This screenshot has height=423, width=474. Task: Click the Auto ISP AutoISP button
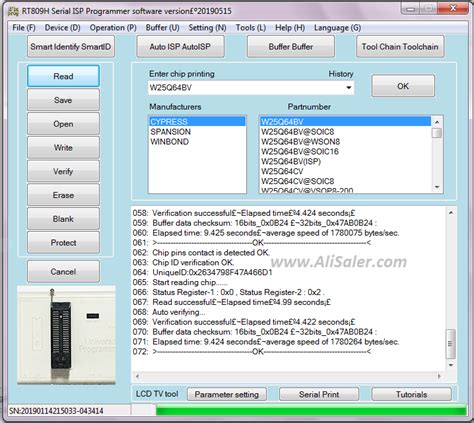pos(180,47)
